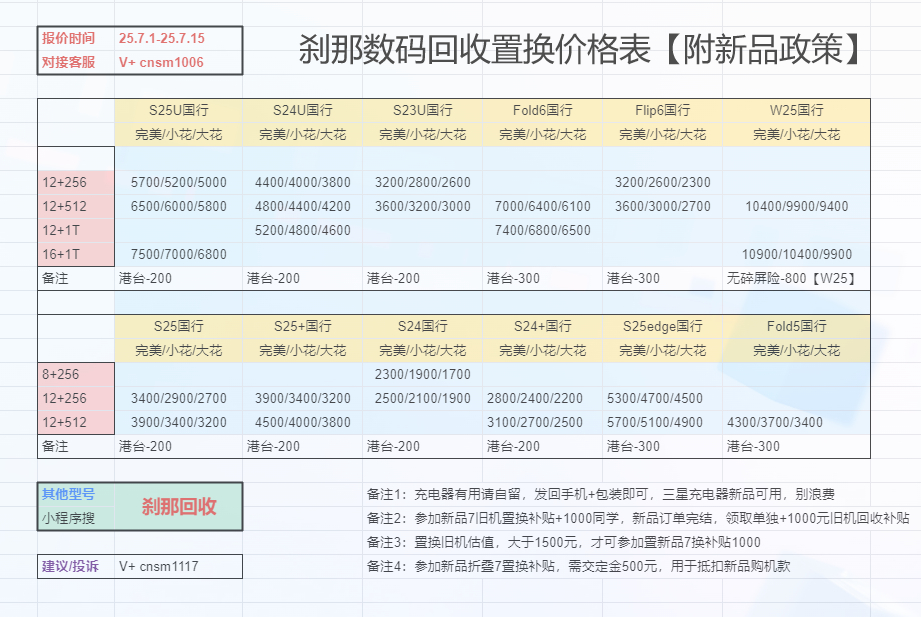This screenshot has width=921, height=617.
Task: Click price cell 7000/6400/6100
Action: (542, 206)
